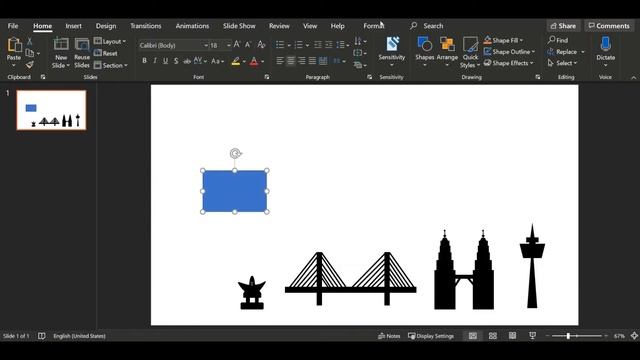Screen dimensions: 640x360
Task: Open the font size 18 dropdown
Action: [x=229, y=45]
